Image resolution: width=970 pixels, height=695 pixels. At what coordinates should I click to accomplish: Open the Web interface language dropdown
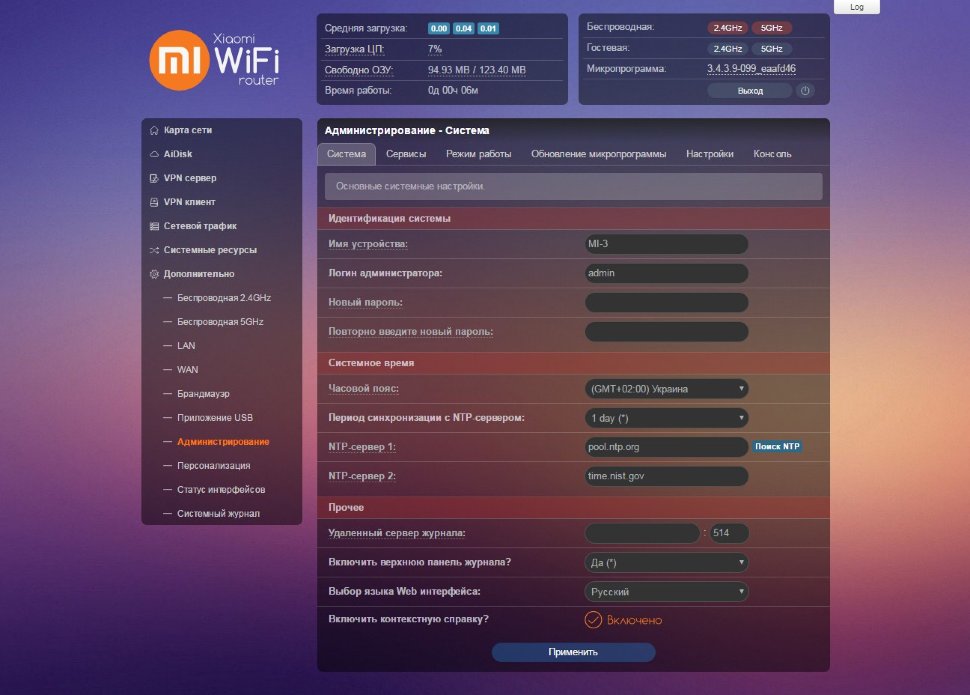click(666, 592)
